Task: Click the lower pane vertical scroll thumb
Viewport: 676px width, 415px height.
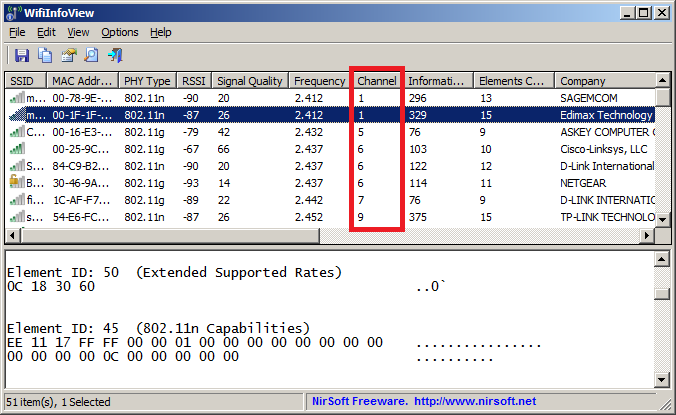Action: 661,294
